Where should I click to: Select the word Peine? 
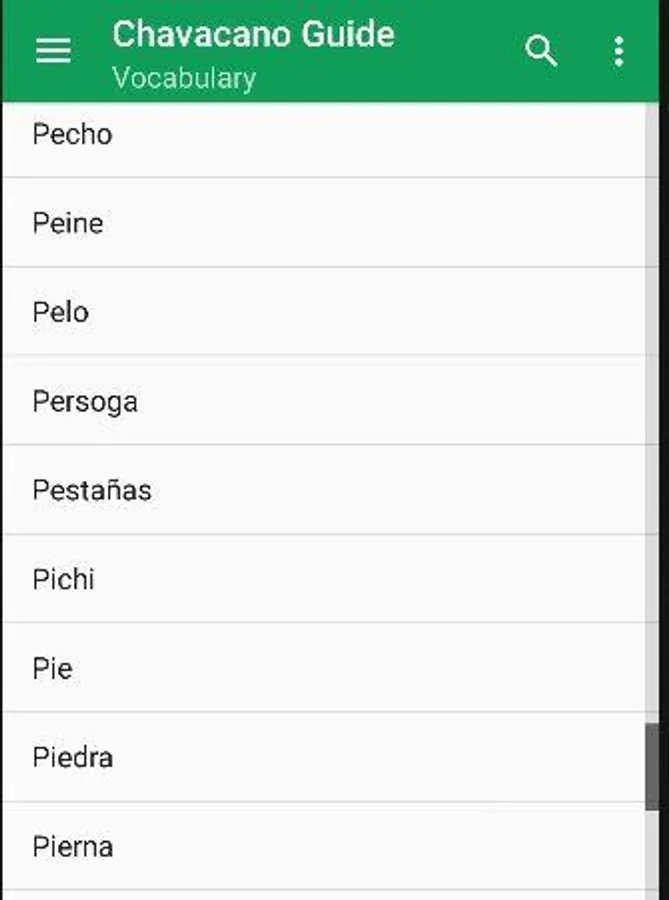(x=68, y=222)
